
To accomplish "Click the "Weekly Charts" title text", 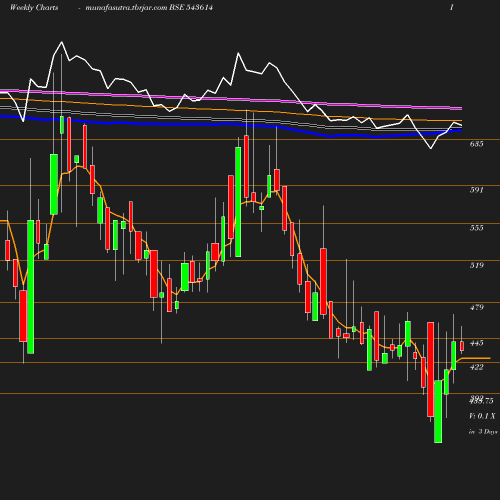I will coord(34,7).
